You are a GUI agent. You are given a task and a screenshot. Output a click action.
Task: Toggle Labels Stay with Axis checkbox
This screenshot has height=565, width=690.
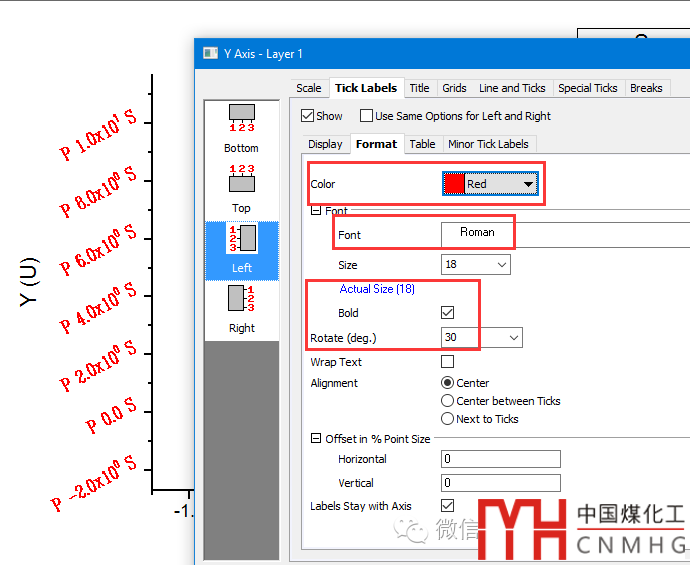pos(447,505)
